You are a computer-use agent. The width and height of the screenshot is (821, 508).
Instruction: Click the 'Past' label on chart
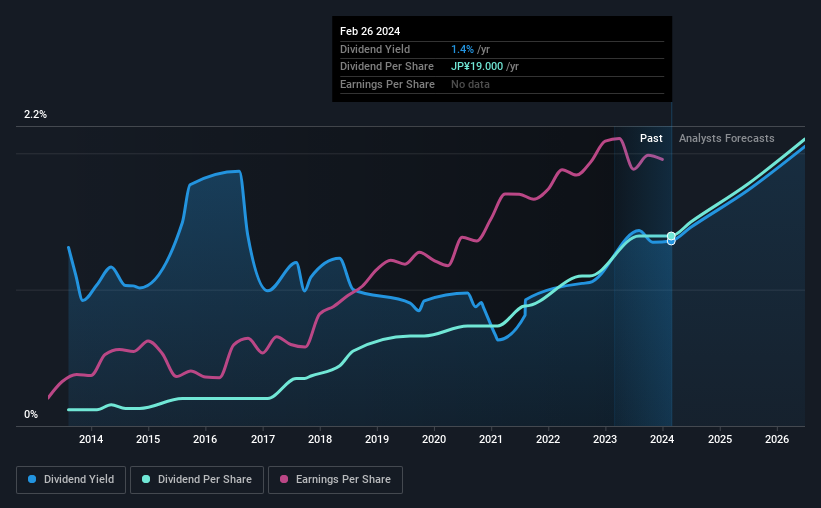tap(651, 138)
